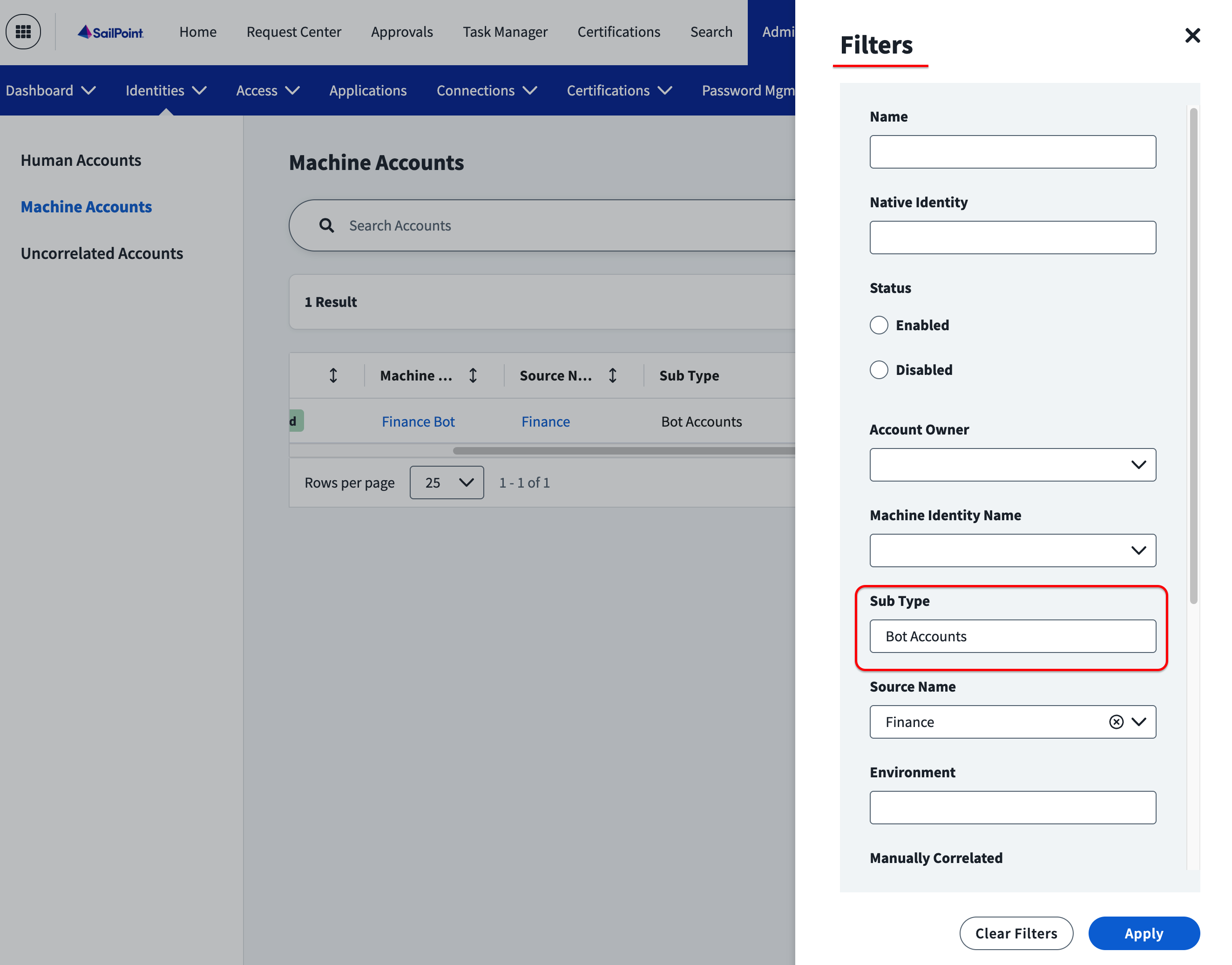The image size is (1232, 965).
Task: Select the Disabled status radio button
Action: [879, 369]
